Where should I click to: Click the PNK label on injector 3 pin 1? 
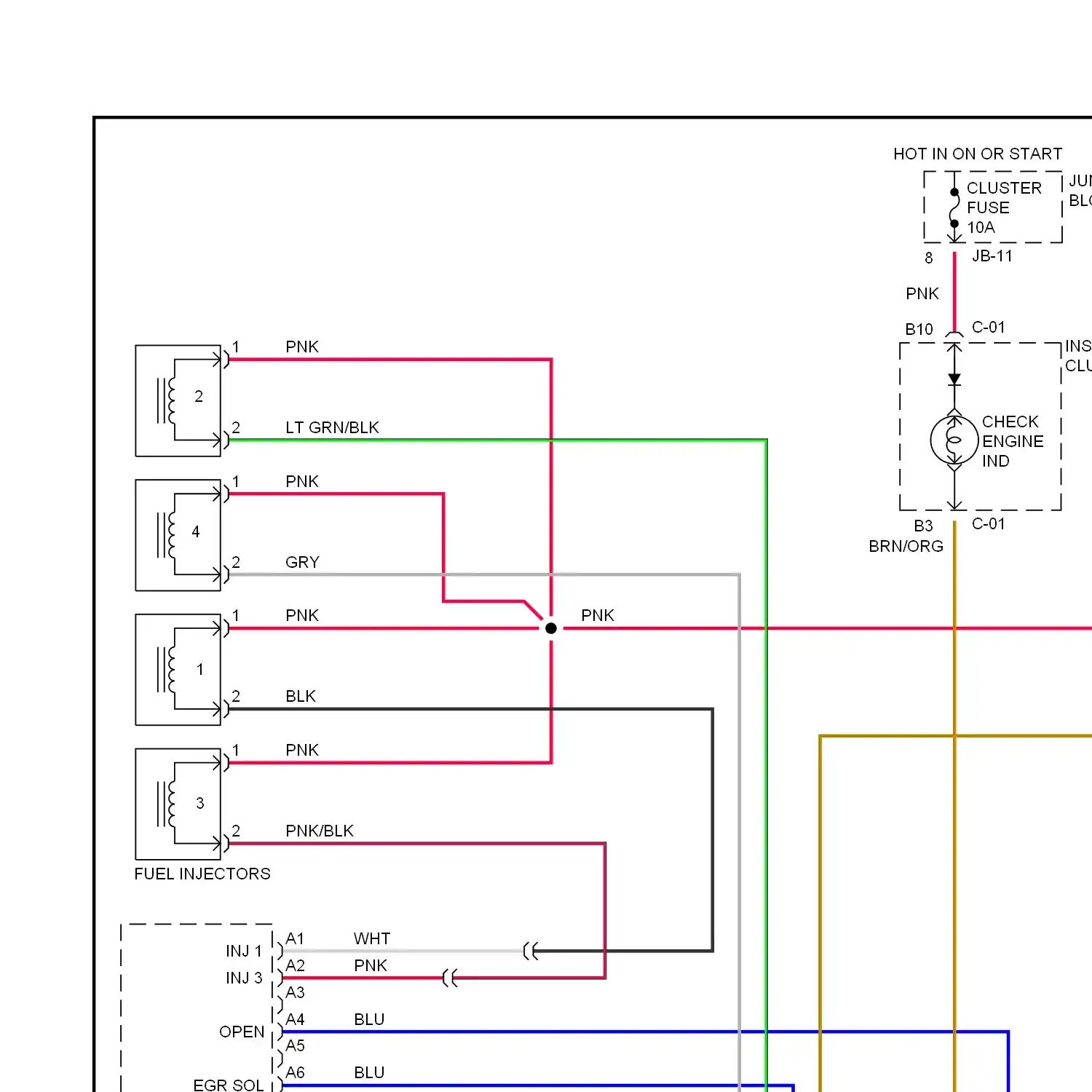pos(302,751)
